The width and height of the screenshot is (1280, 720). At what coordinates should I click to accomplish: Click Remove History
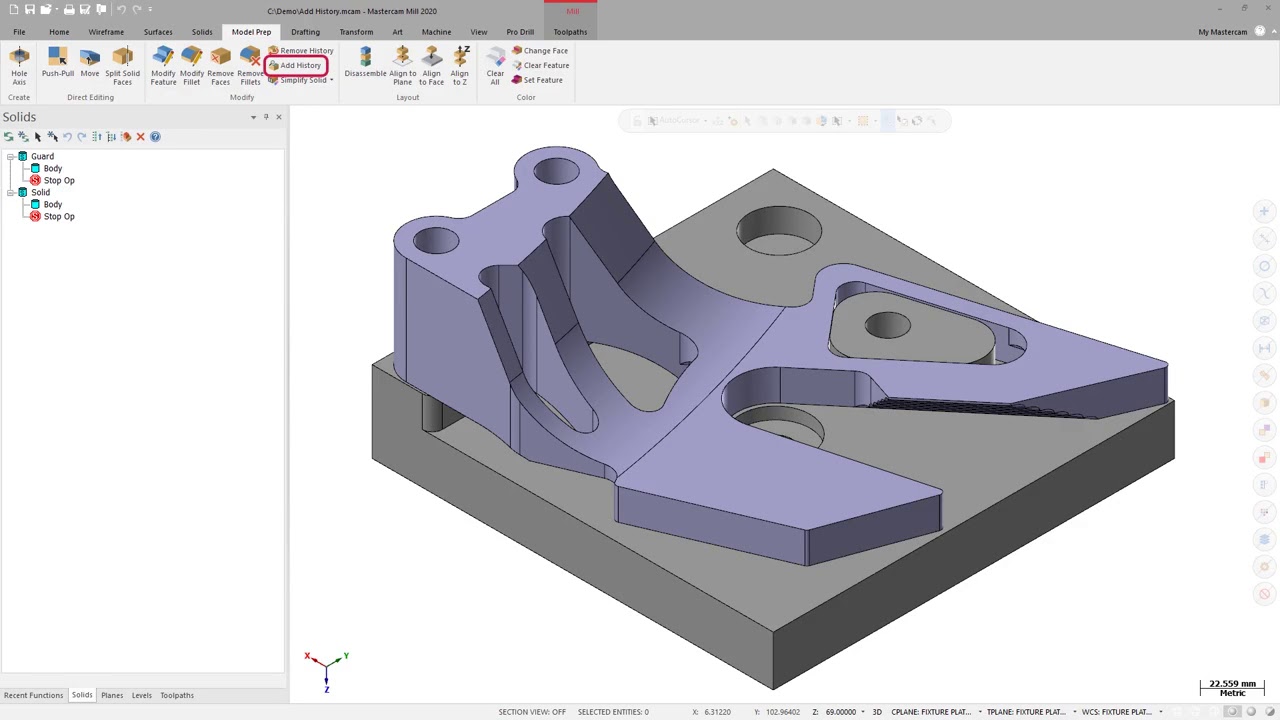click(301, 51)
